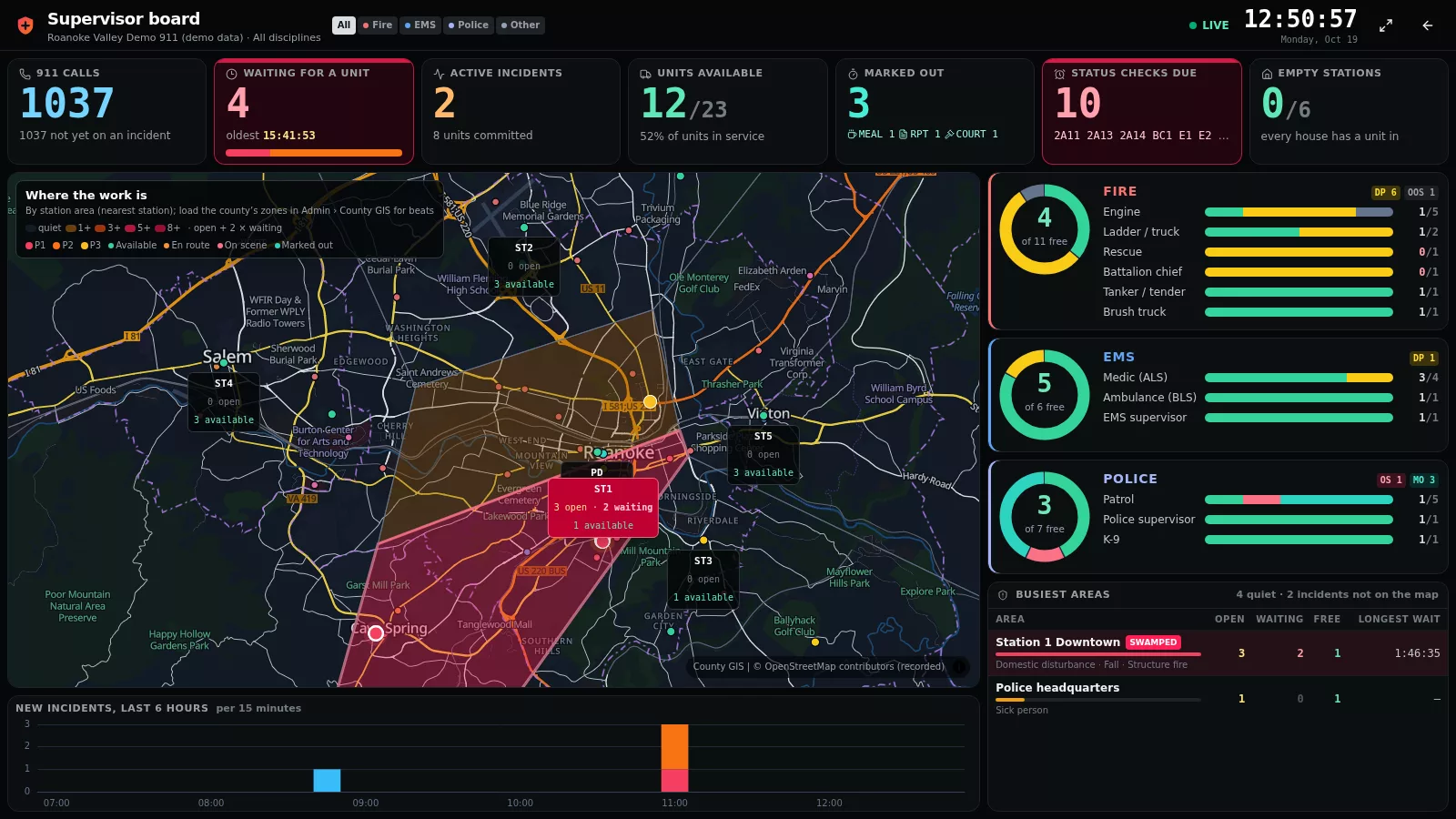Open the ST4 station label near Salem
The image size is (1456, 819).
click(224, 401)
